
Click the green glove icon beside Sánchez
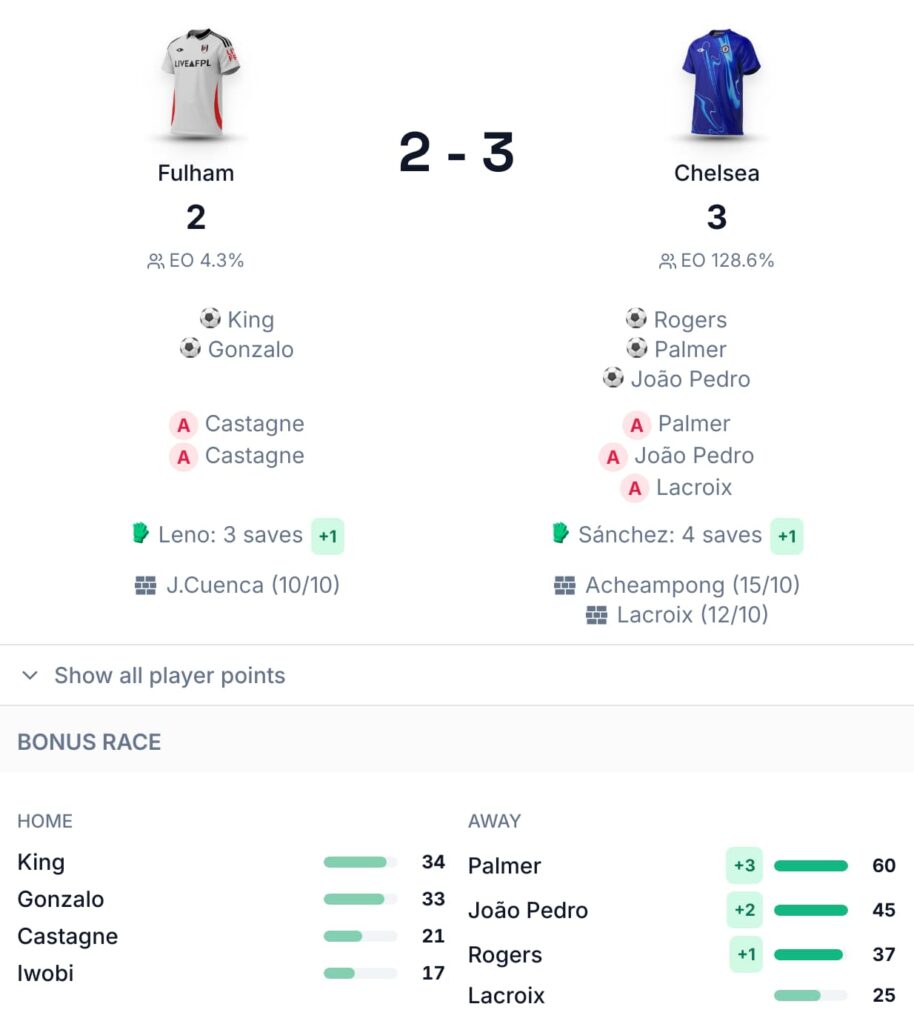pos(560,534)
